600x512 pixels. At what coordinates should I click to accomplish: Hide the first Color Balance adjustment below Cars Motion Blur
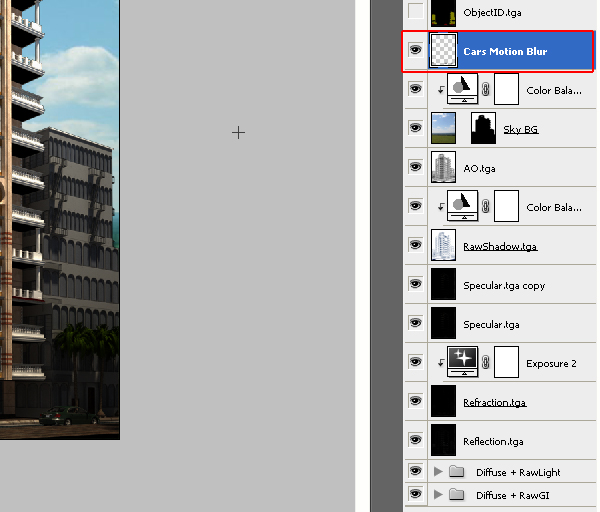(416, 89)
